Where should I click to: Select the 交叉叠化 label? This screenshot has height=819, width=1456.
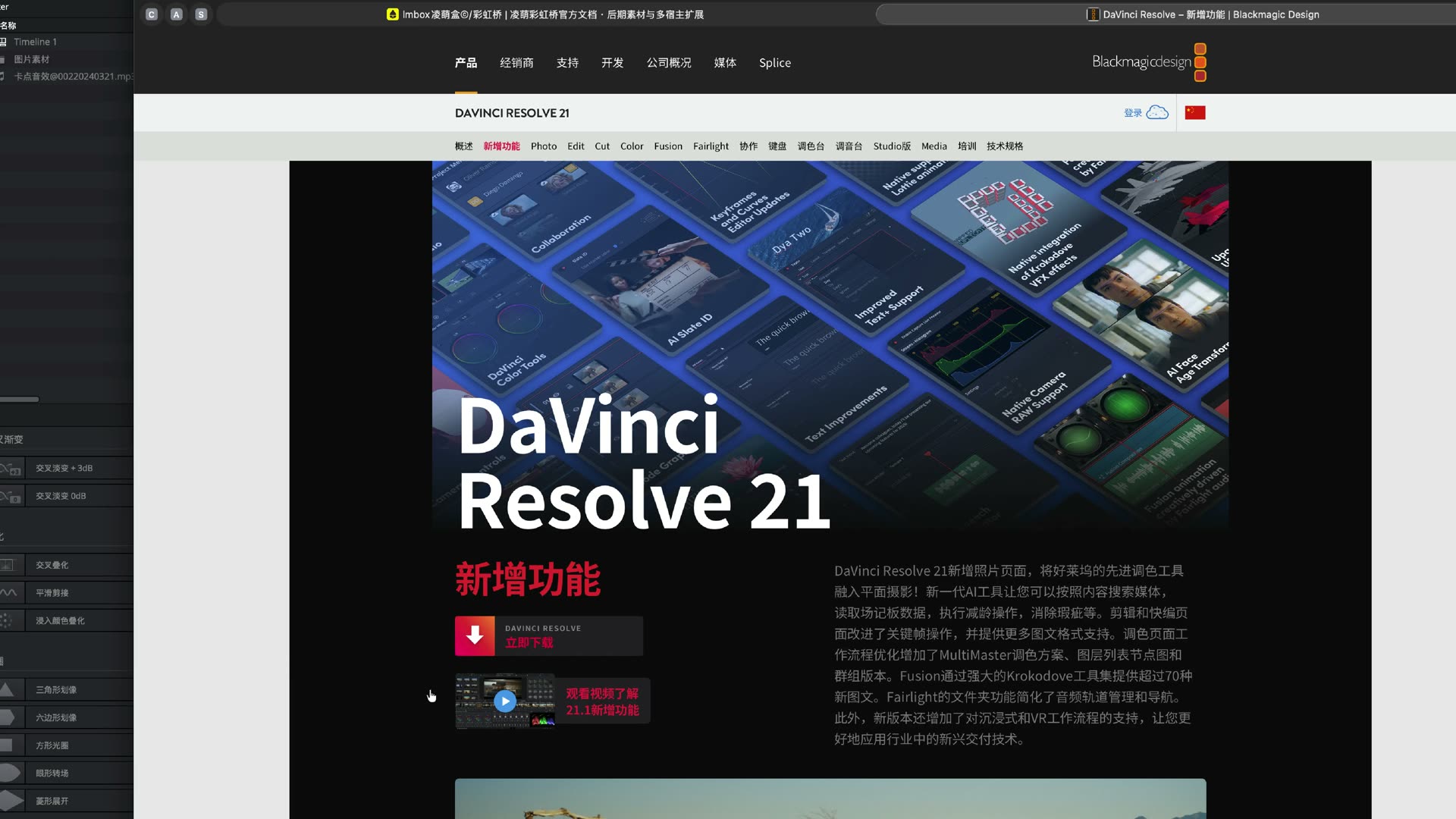pos(52,565)
